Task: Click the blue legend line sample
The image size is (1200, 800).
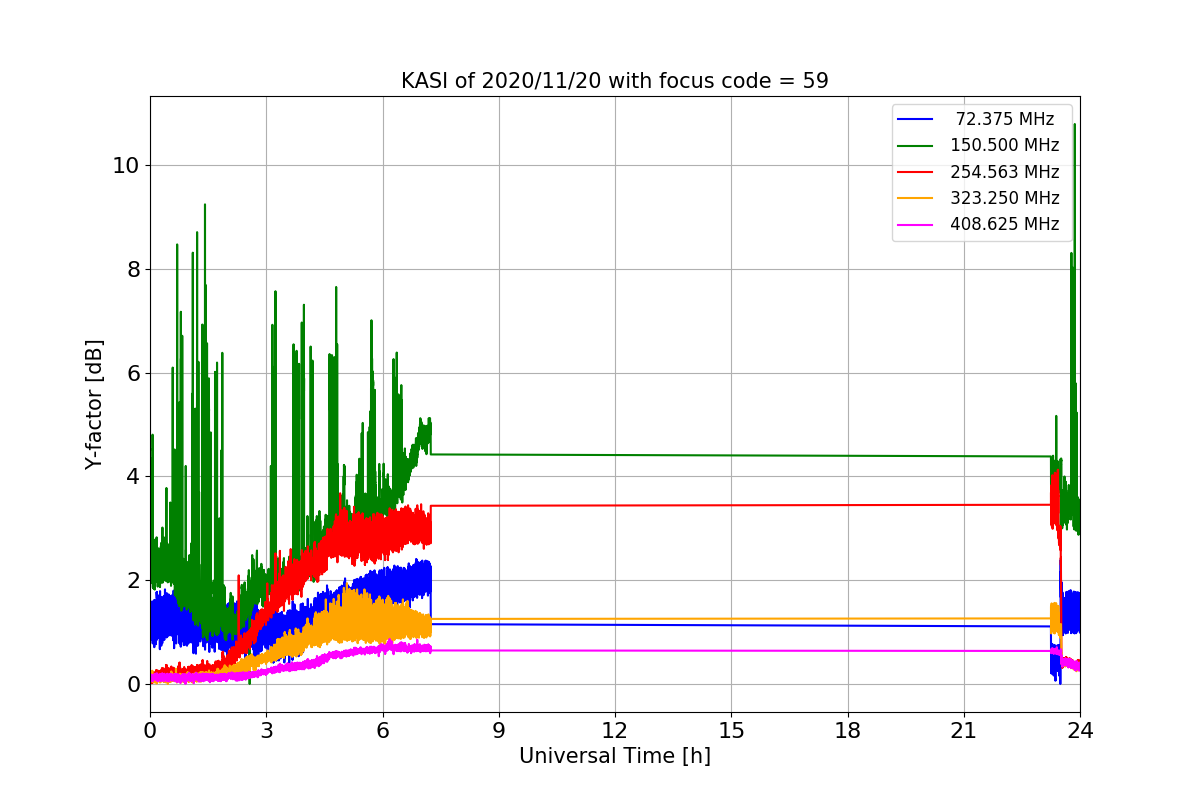Action: [x=916, y=119]
